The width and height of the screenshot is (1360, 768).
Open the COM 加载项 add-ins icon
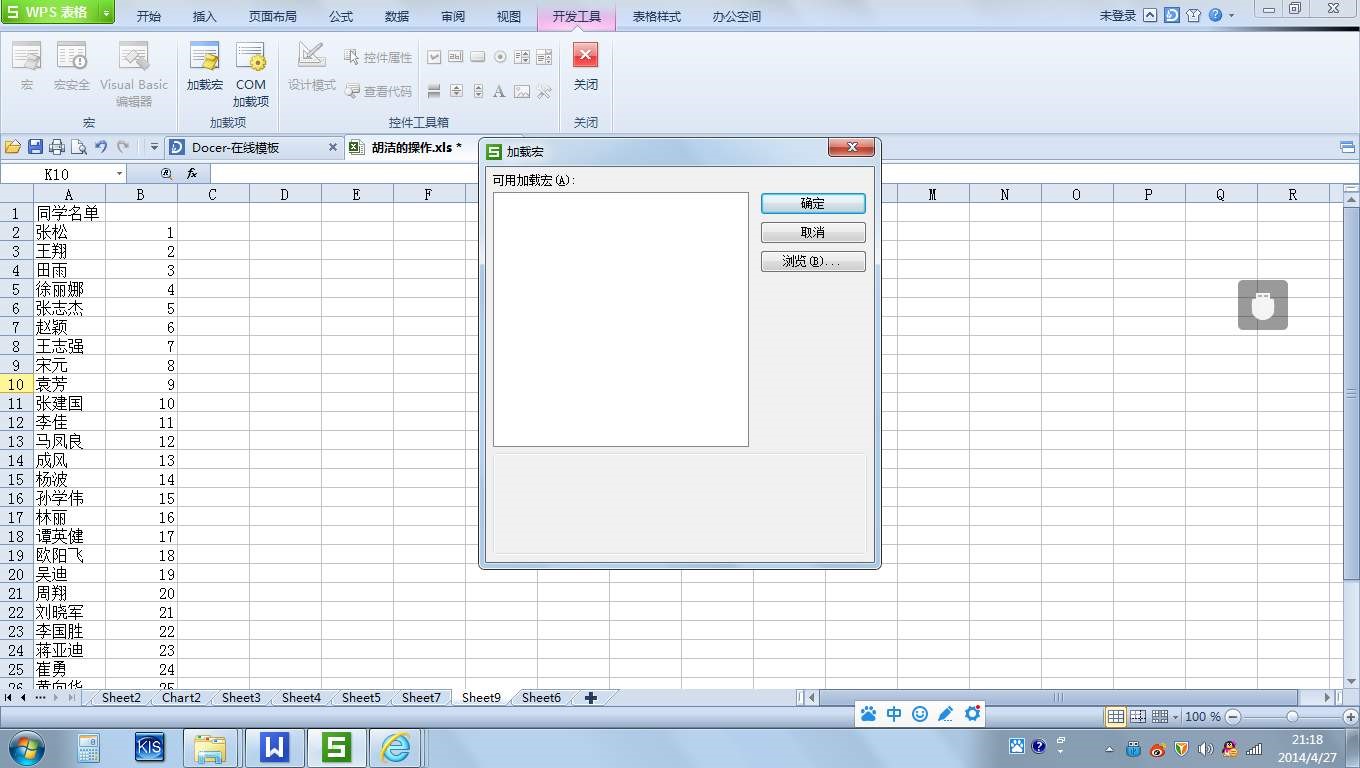(x=250, y=74)
